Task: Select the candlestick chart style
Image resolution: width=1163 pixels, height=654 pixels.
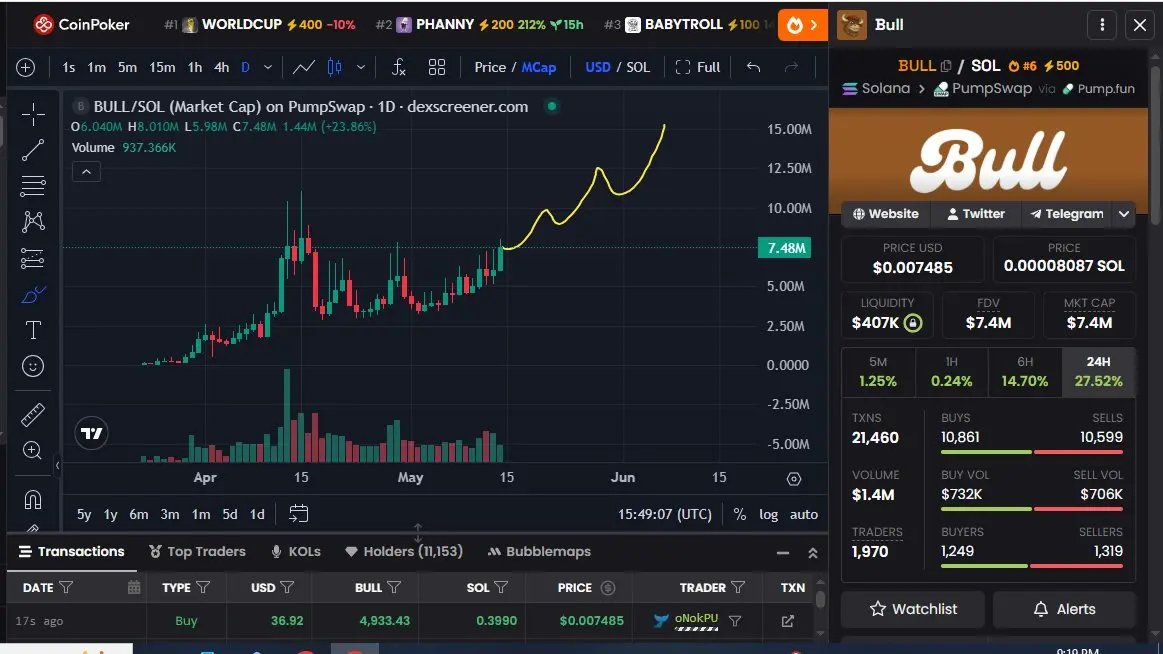Action: tap(335, 67)
